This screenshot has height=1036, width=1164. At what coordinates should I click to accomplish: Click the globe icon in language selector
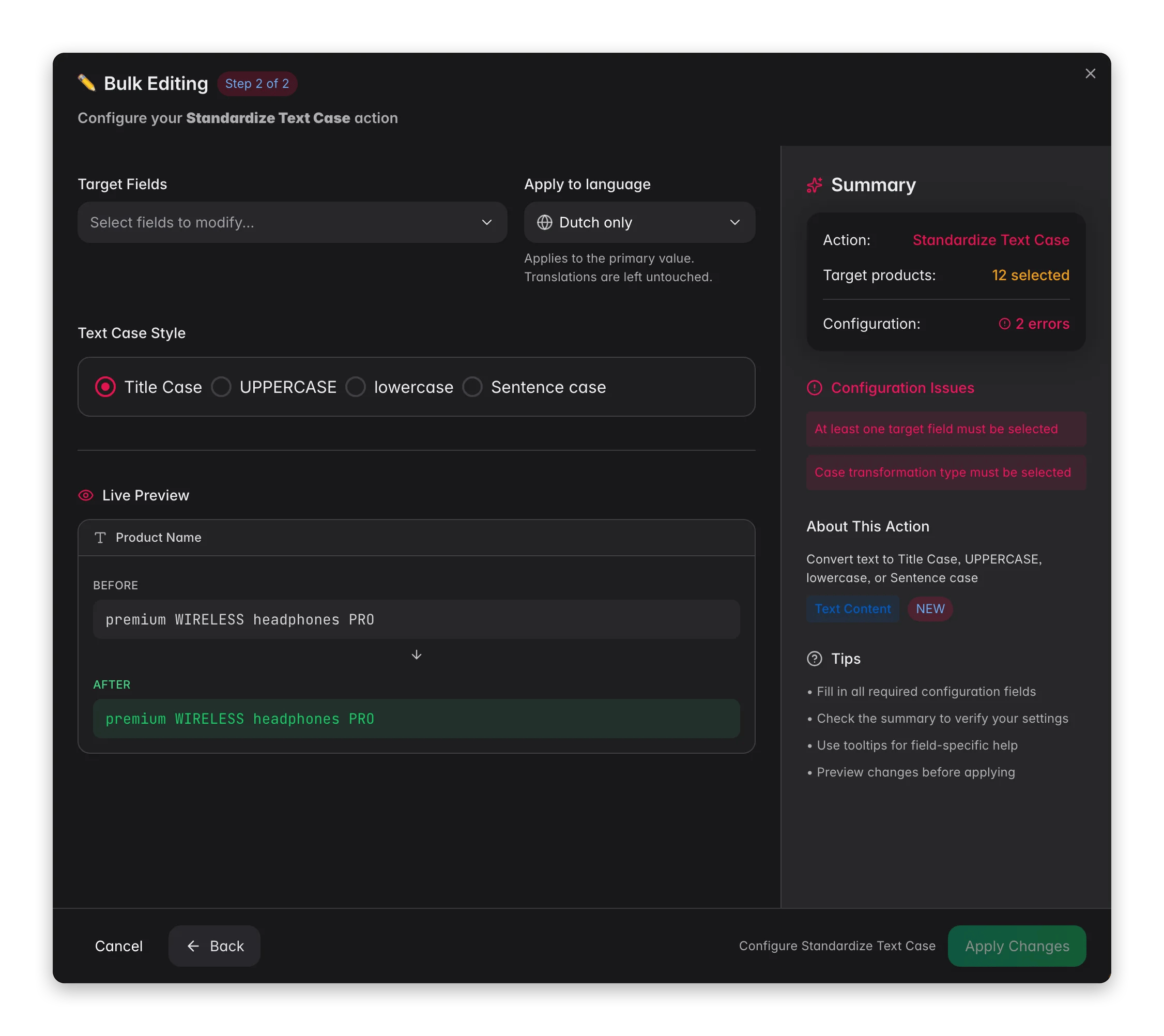pyautogui.click(x=544, y=222)
